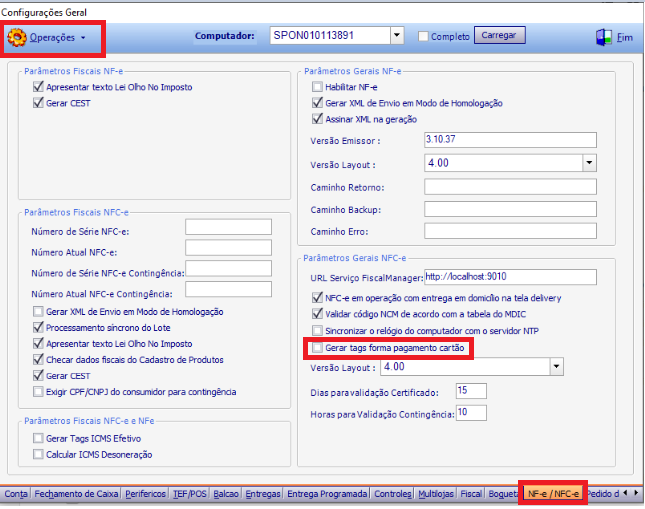645x509 pixels.
Task: Open the Operações dropdown arrow
Action: coord(83,38)
